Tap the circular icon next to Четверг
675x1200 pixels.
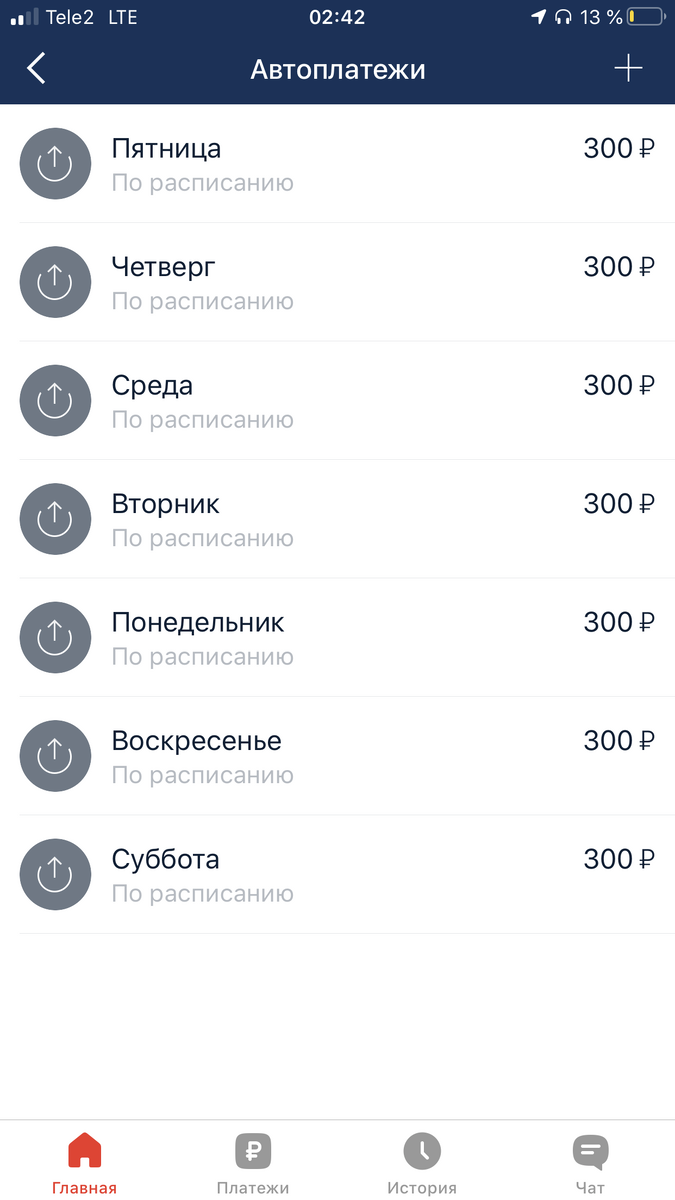[x=55, y=282]
